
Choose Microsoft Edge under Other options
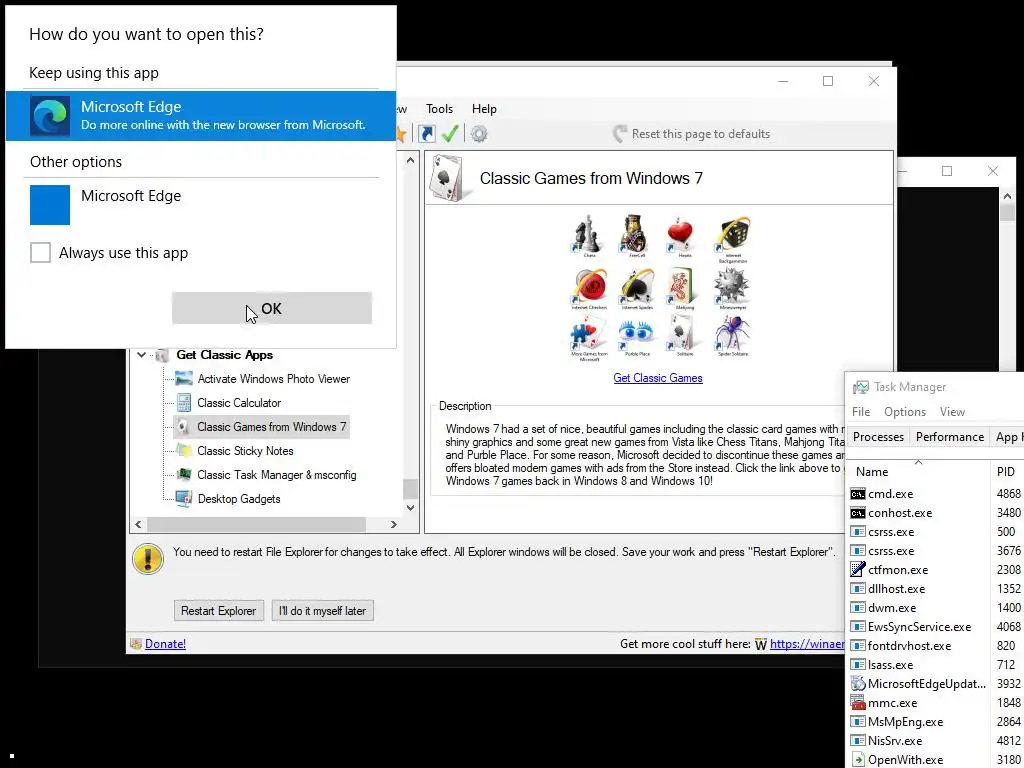coord(200,204)
